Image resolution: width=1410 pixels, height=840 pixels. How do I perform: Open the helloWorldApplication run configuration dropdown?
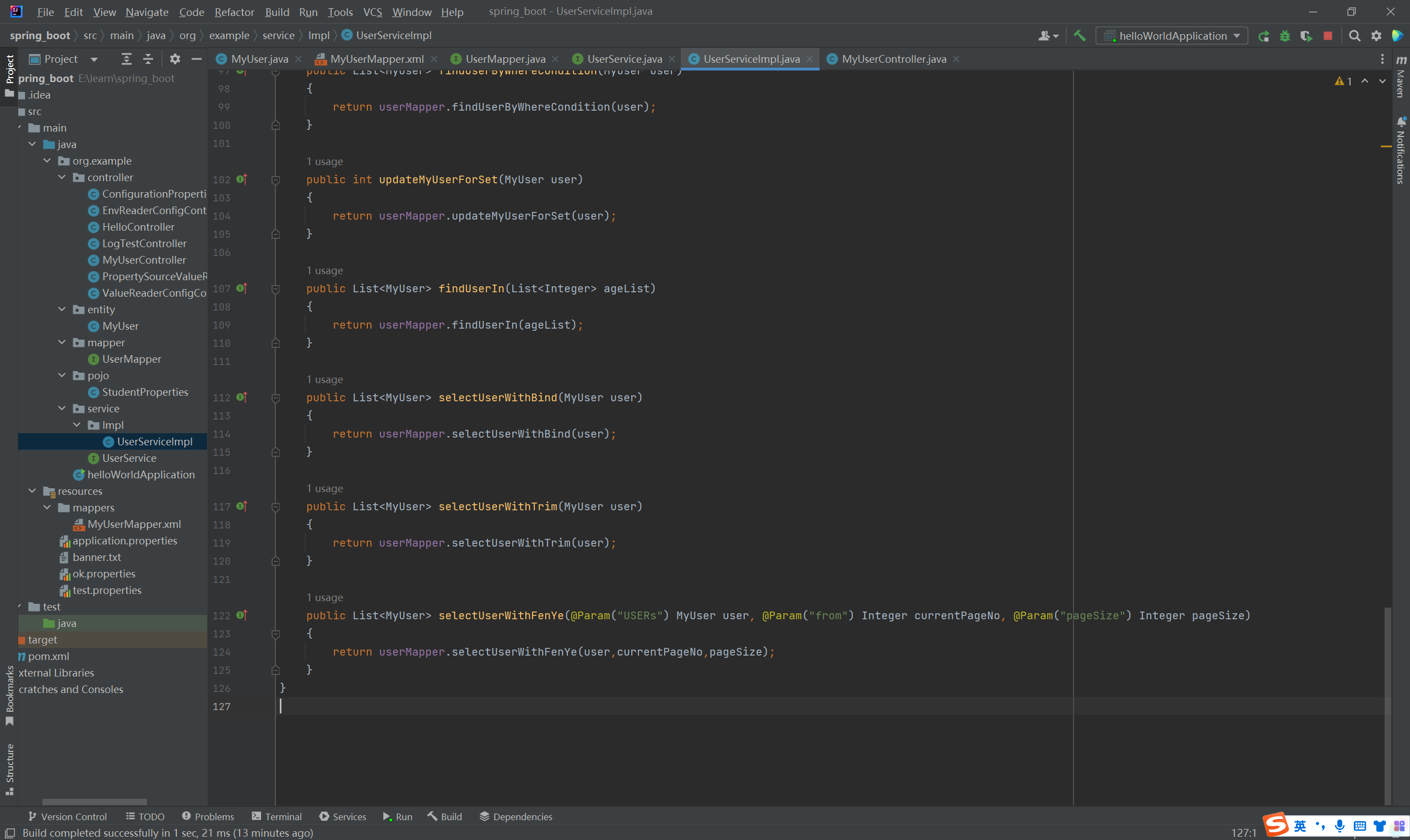[x=1172, y=36]
